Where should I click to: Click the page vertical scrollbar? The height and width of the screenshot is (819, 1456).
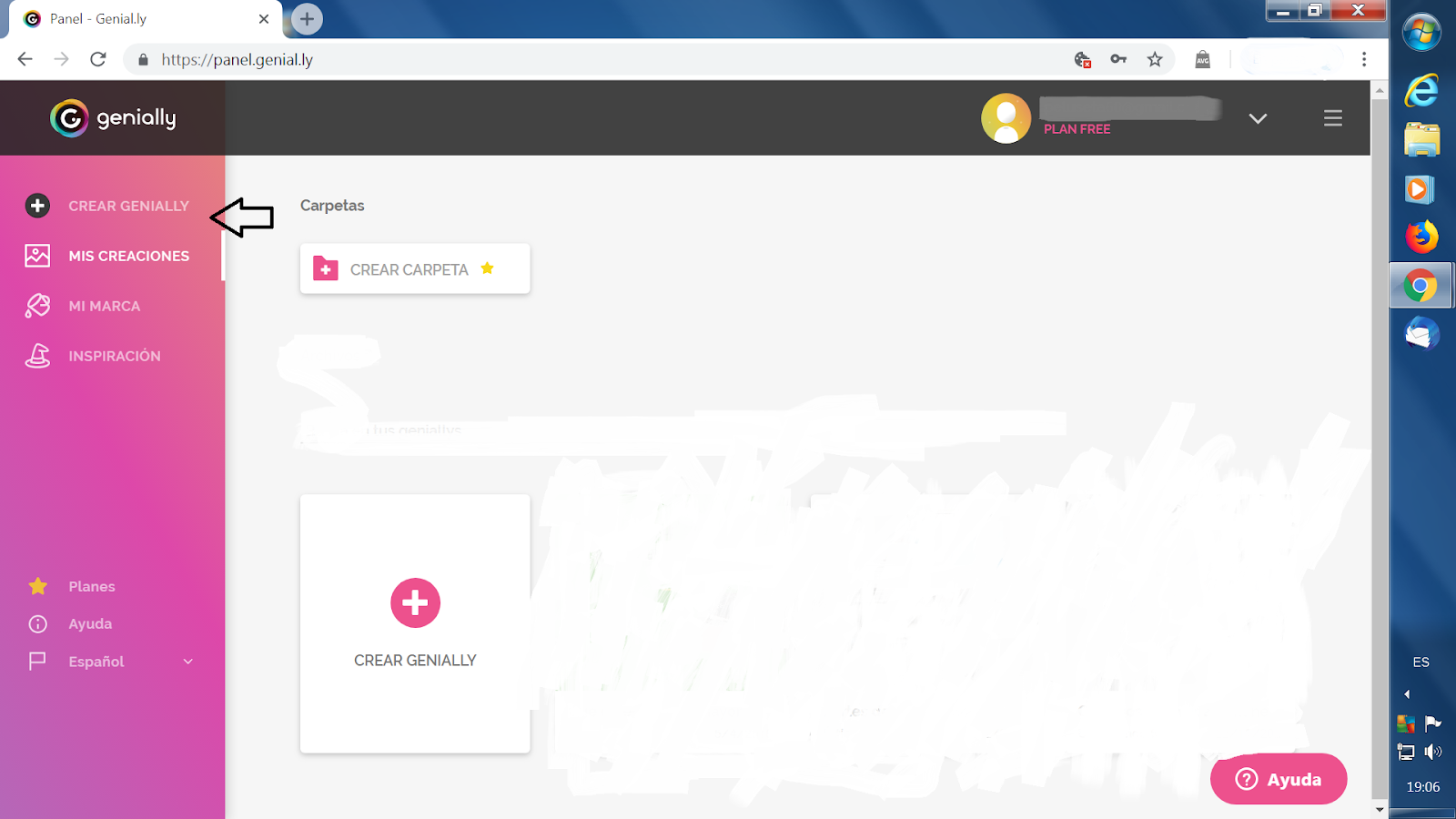[1380, 450]
